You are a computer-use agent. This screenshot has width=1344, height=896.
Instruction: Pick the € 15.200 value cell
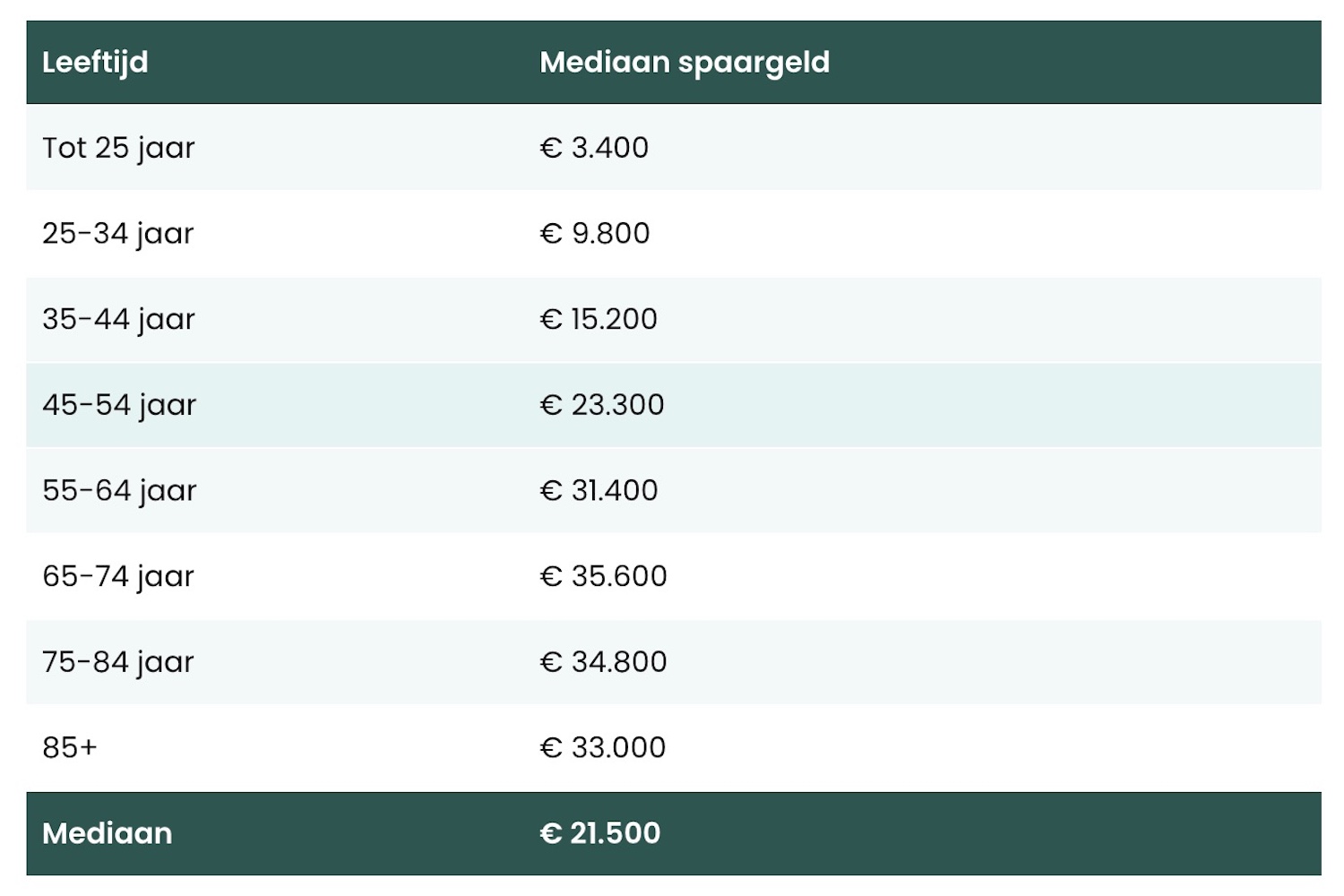tap(599, 320)
